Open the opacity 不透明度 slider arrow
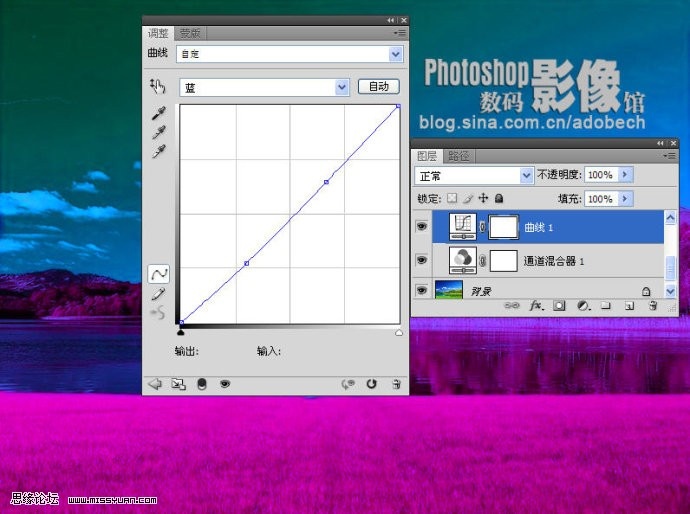The height and width of the screenshot is (514, 690). (x=625, y=175)
